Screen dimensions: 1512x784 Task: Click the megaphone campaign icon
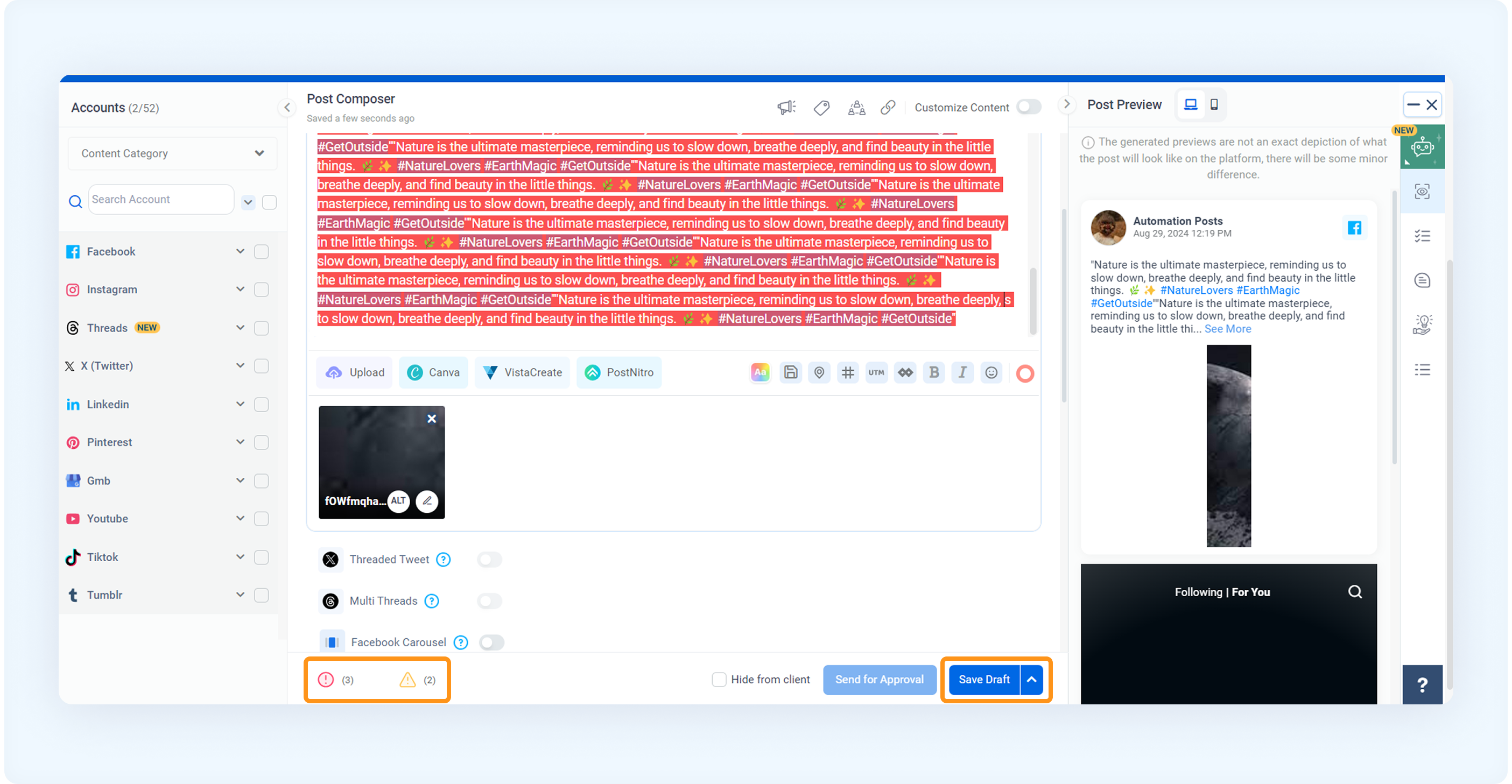tap(786, 108)
